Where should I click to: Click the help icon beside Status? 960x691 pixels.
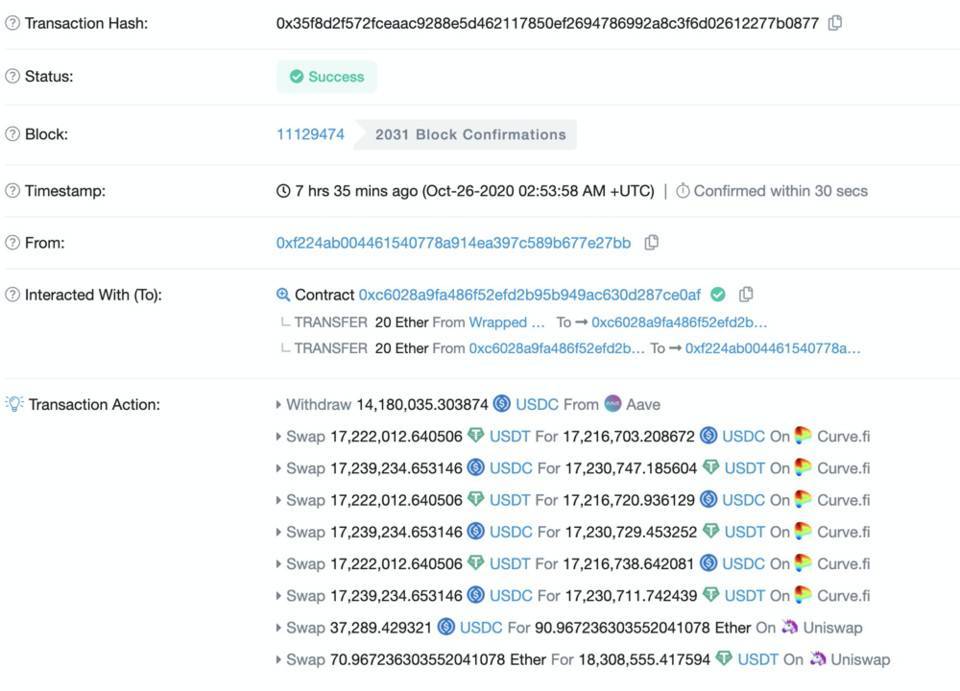[12, 77]
